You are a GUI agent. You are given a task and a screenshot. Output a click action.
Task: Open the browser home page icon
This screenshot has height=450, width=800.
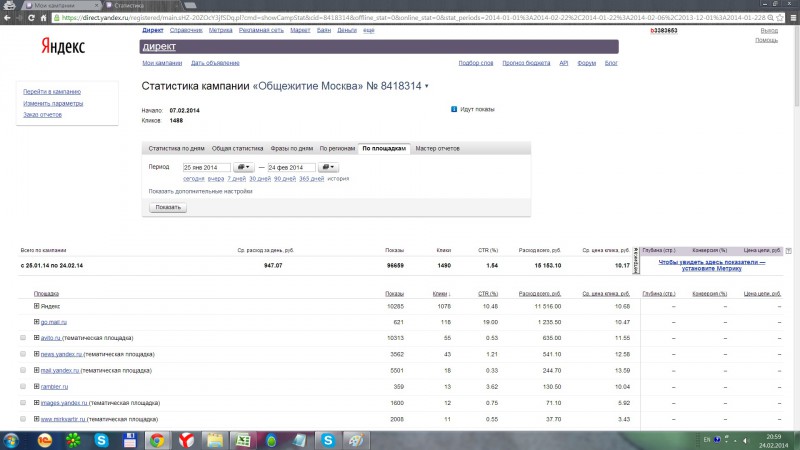pyautogui.click(x=43, y=17)
